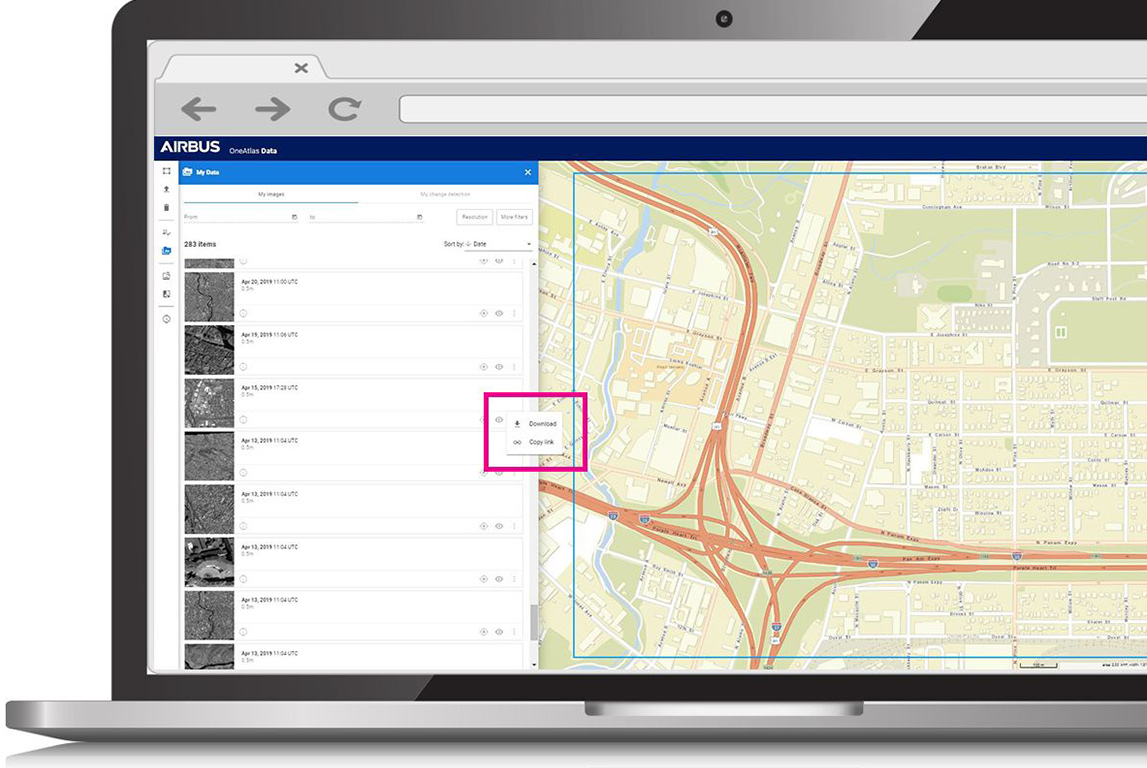Click the upload icon in left sidebar

[166, 189]
